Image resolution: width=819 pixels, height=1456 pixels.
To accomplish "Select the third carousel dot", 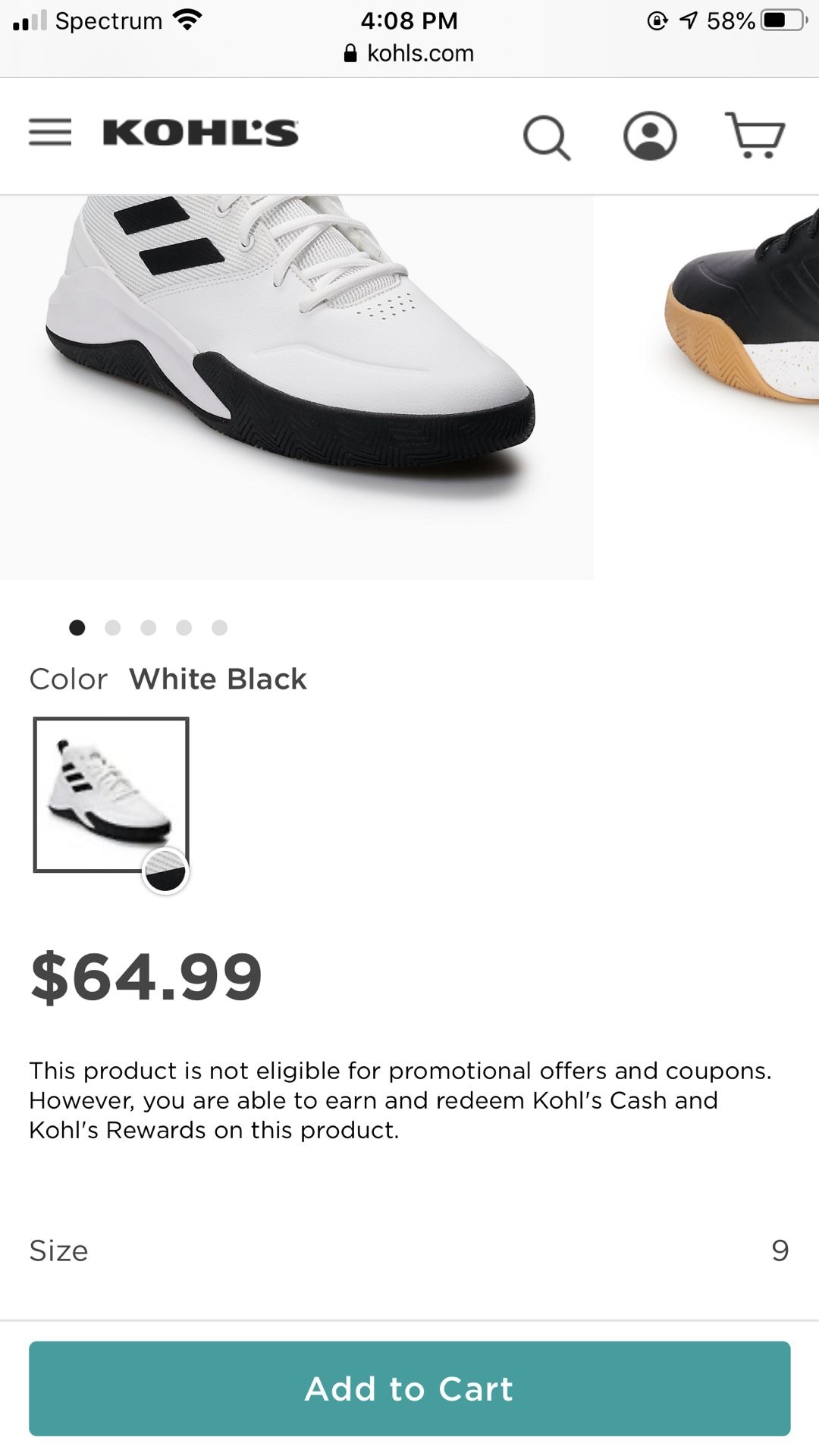I will 148,627.
